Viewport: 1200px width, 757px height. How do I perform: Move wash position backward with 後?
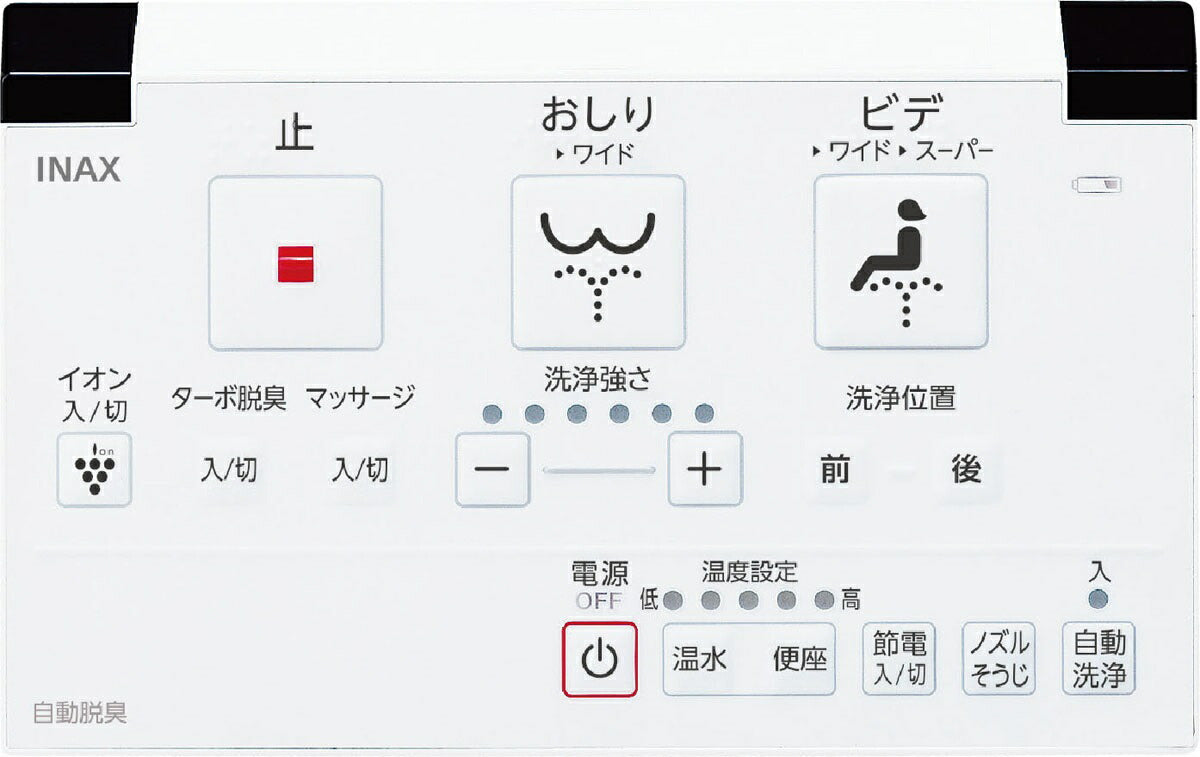966,469
